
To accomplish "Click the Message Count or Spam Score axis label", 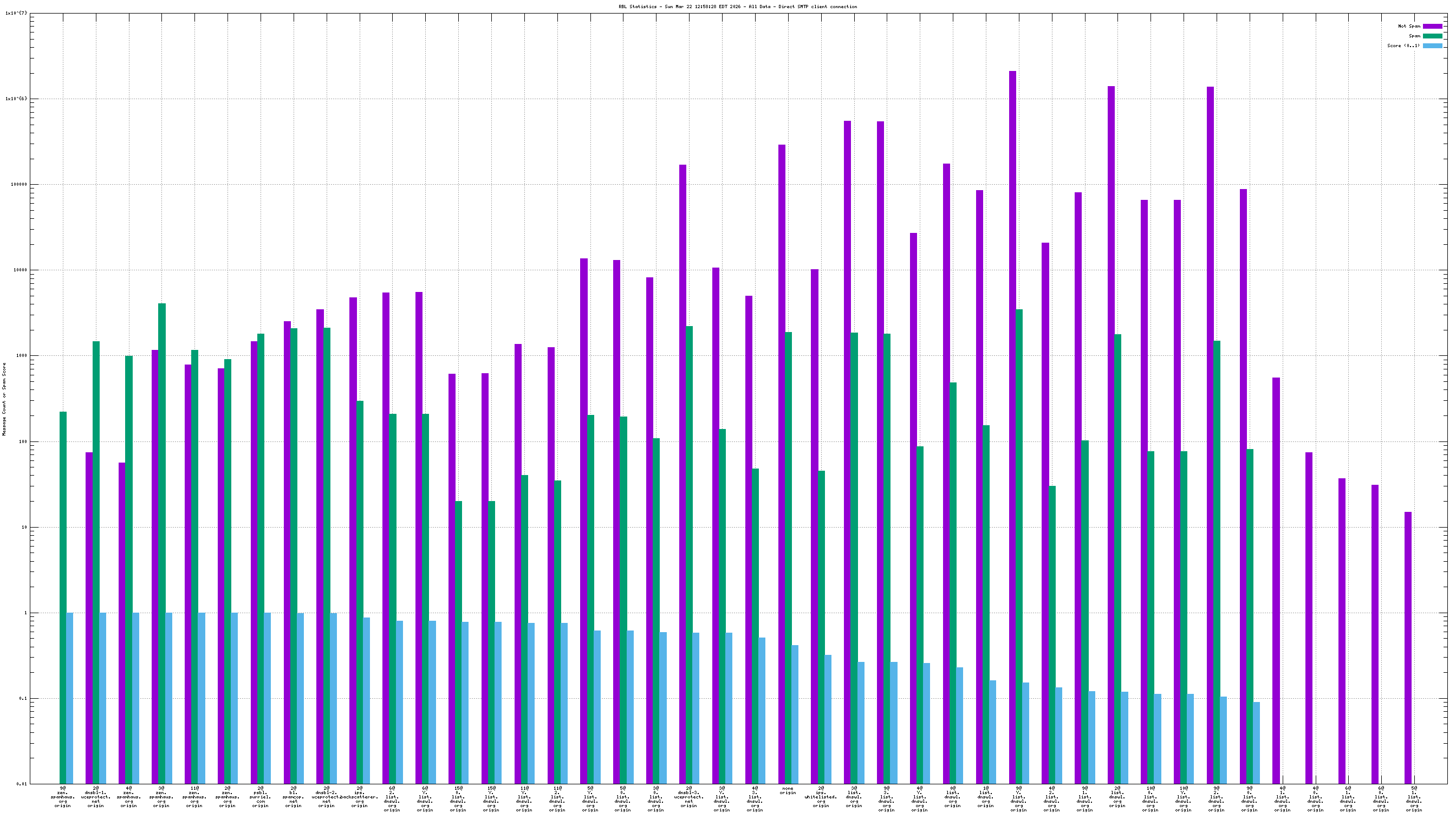I will [4, 399].
